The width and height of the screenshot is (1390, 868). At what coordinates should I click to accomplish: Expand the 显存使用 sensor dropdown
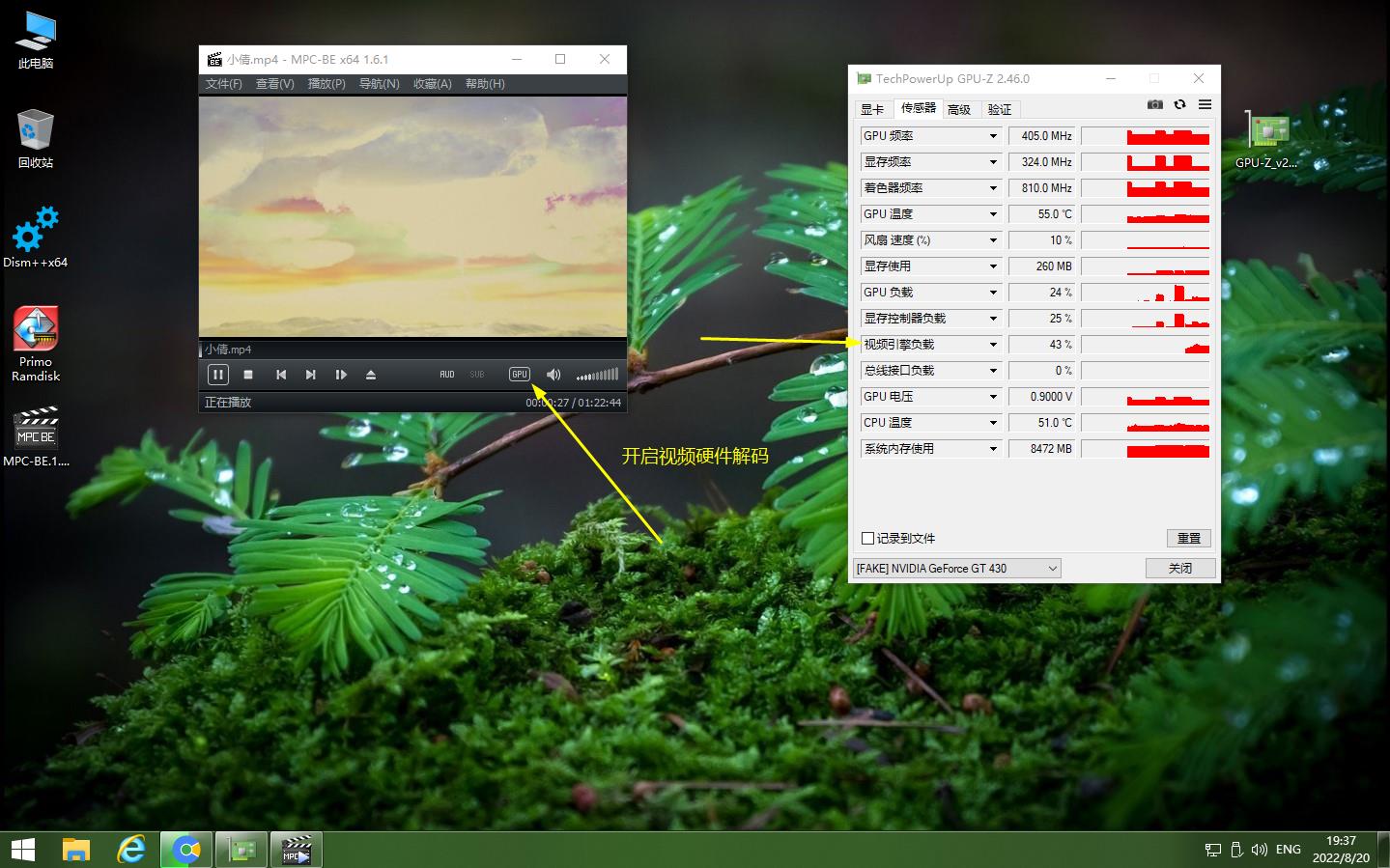coord(992,266)
